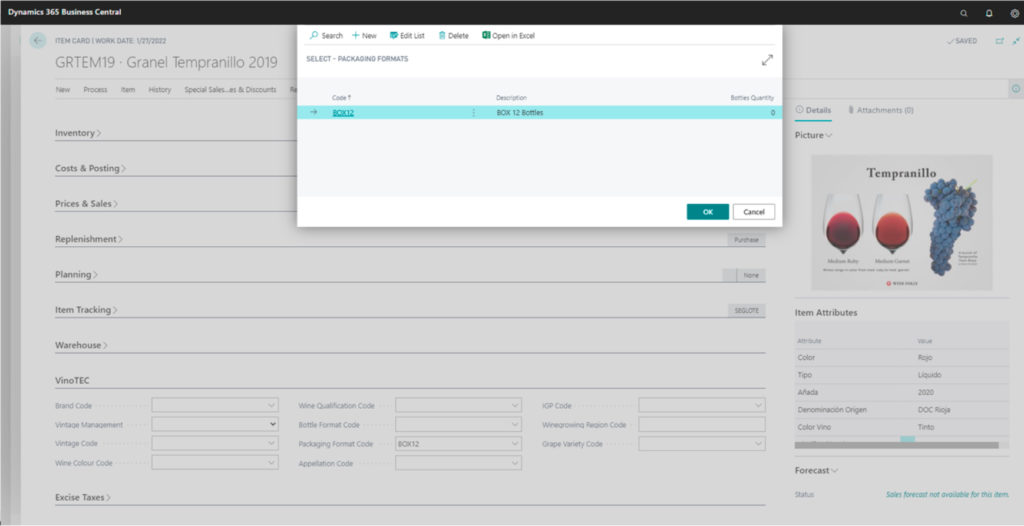Image resolution: width=1024 pixels, height=526 pixels.
Task: Expand the Prices & Sales section
Action: (x=86, y=203)
